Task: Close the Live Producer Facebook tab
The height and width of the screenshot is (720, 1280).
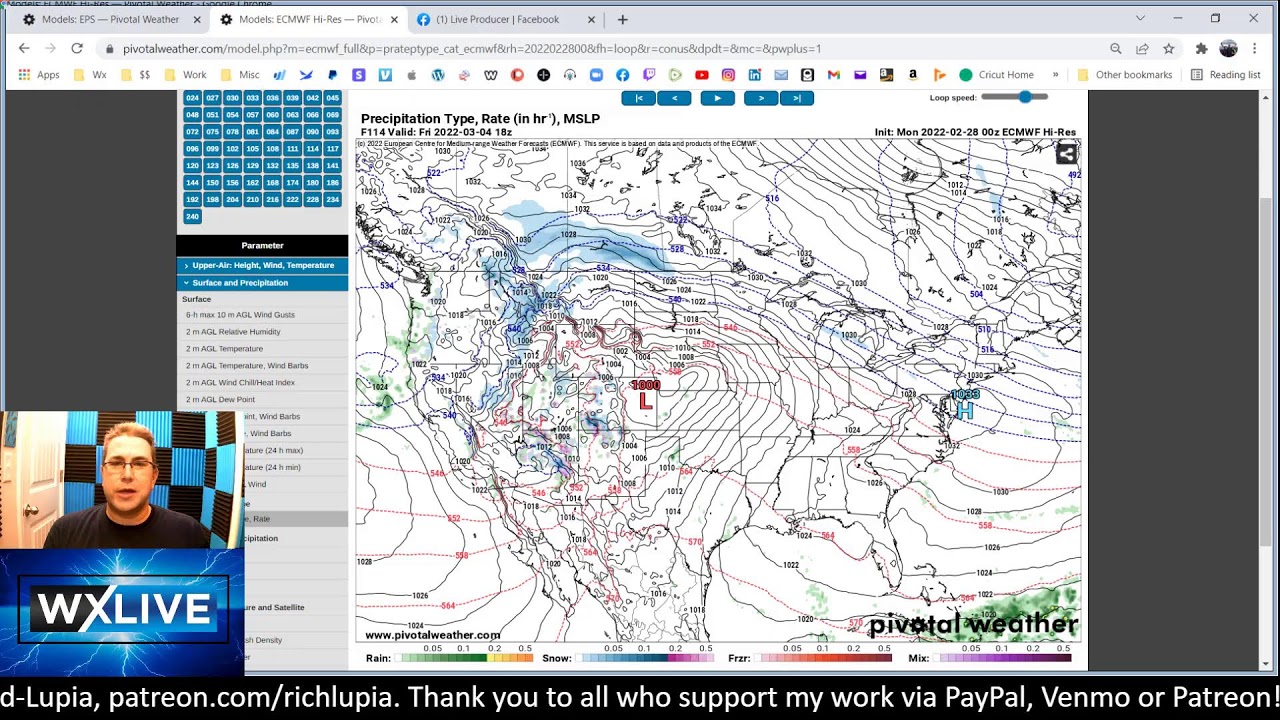Action: (x=591, y=19)
